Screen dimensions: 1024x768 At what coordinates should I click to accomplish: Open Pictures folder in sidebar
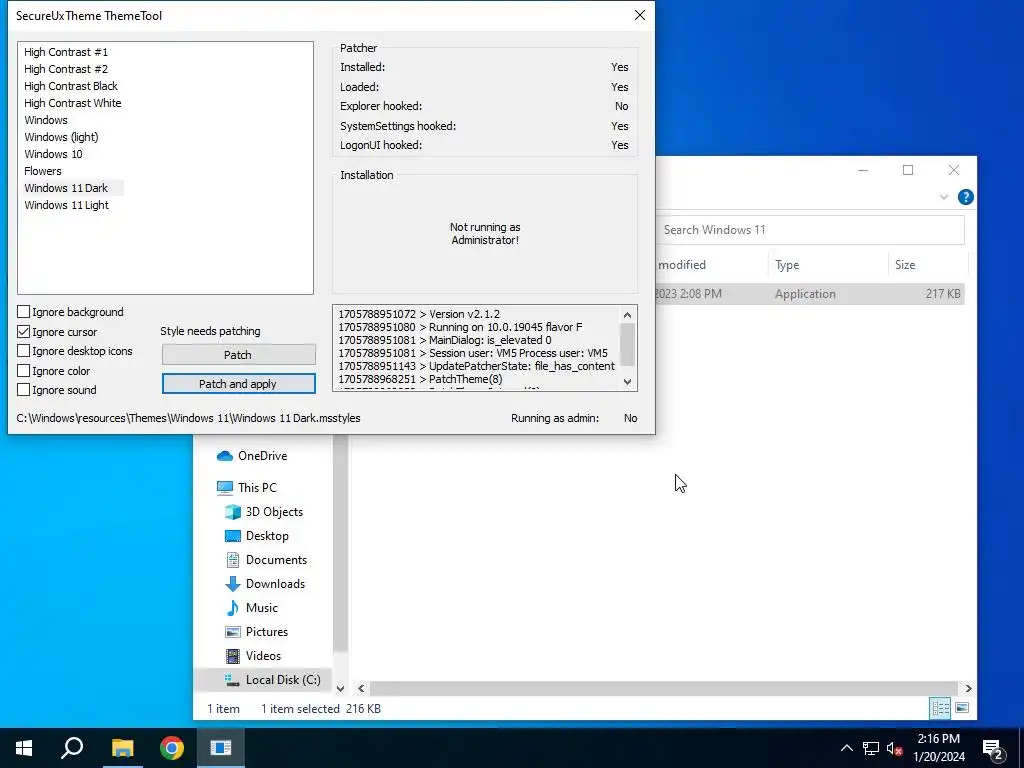click(x=266, y=632)
